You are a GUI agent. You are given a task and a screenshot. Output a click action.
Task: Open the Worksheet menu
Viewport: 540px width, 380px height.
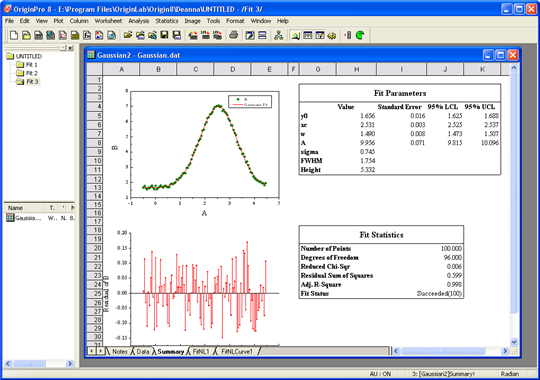(x=108, y=21)
